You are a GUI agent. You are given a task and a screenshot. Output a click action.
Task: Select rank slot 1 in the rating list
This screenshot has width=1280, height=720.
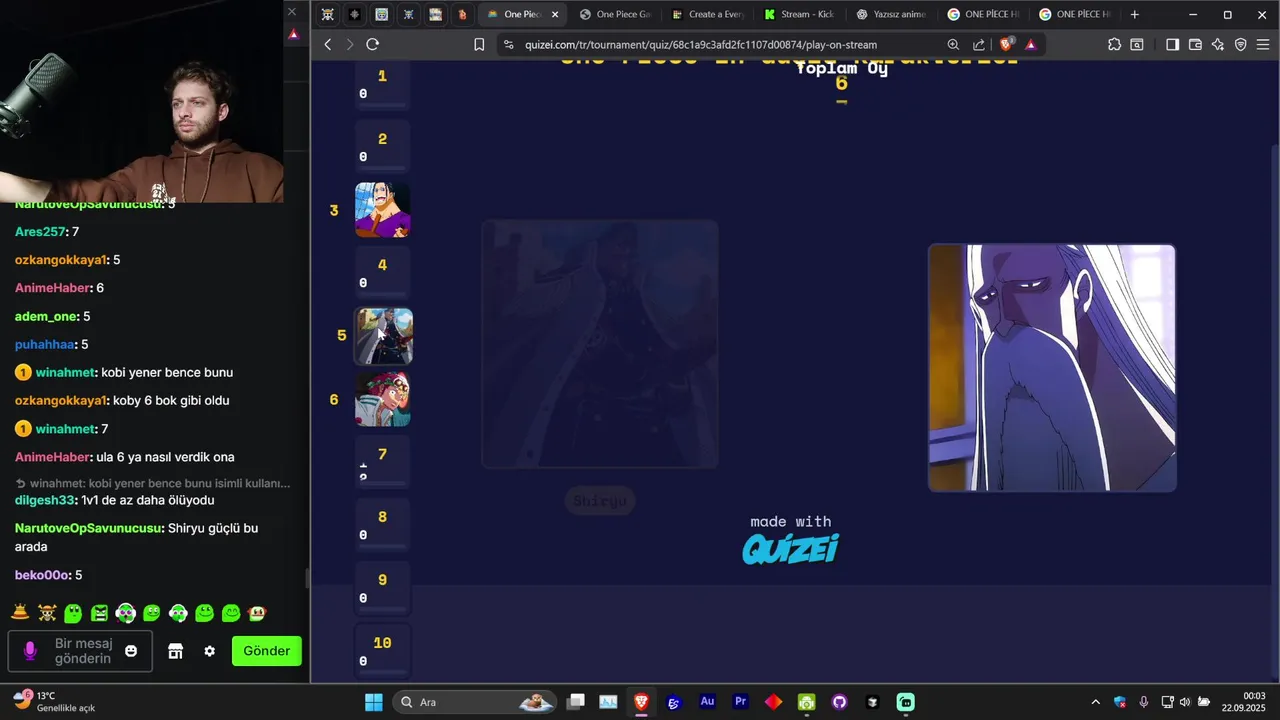pos(382,84)
